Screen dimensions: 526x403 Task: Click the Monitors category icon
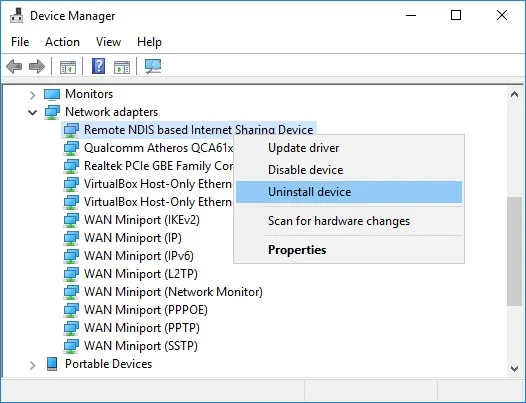(52, 94)
